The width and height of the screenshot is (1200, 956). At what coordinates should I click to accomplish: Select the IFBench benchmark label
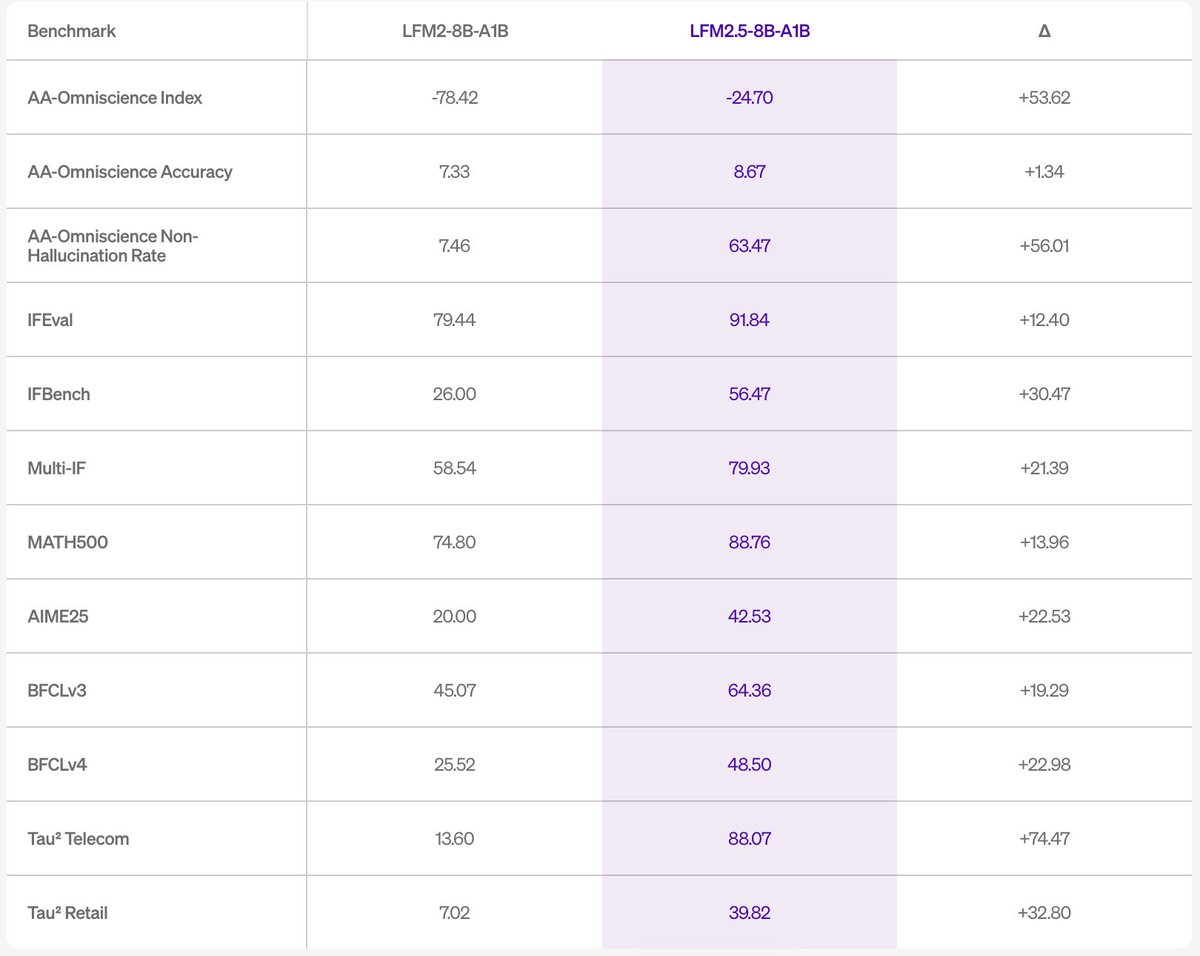point(59,394)
